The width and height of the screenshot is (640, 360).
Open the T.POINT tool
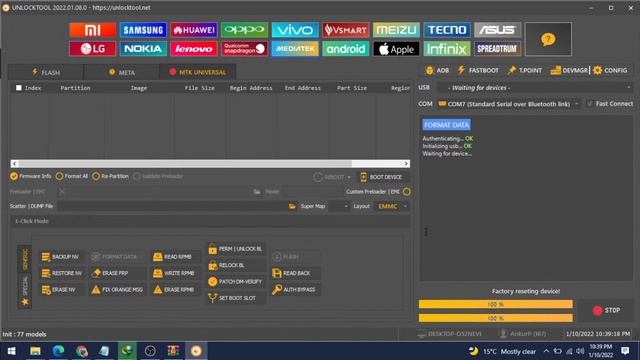tap(524, 70)
